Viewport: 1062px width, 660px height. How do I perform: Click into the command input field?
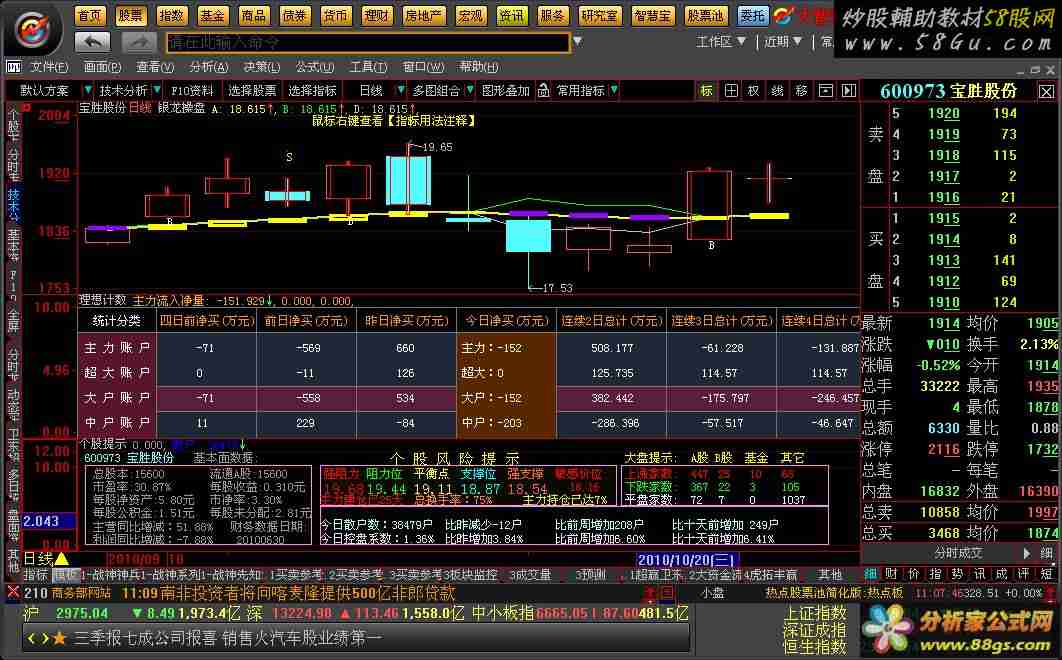tap(368, 42)
